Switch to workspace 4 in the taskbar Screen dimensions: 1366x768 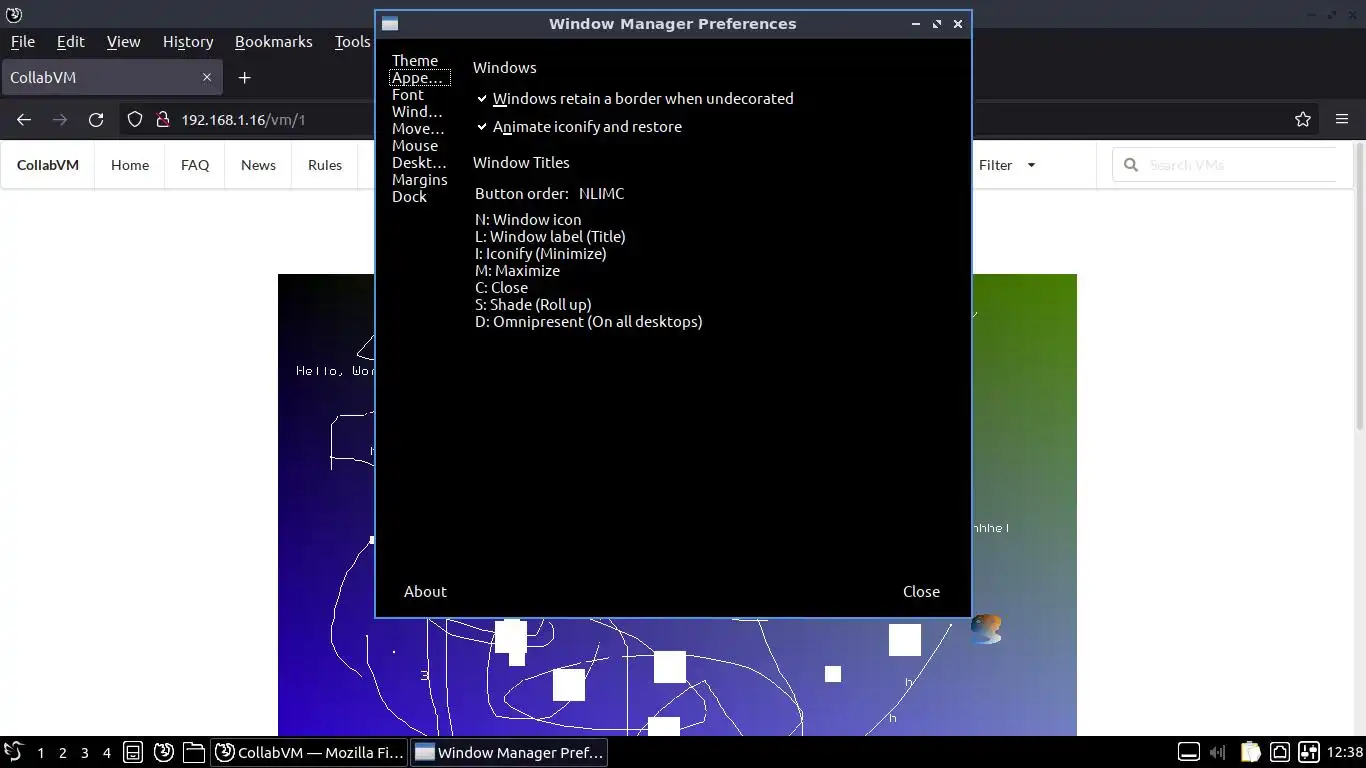pyautogui.click(x=106, y=752)
